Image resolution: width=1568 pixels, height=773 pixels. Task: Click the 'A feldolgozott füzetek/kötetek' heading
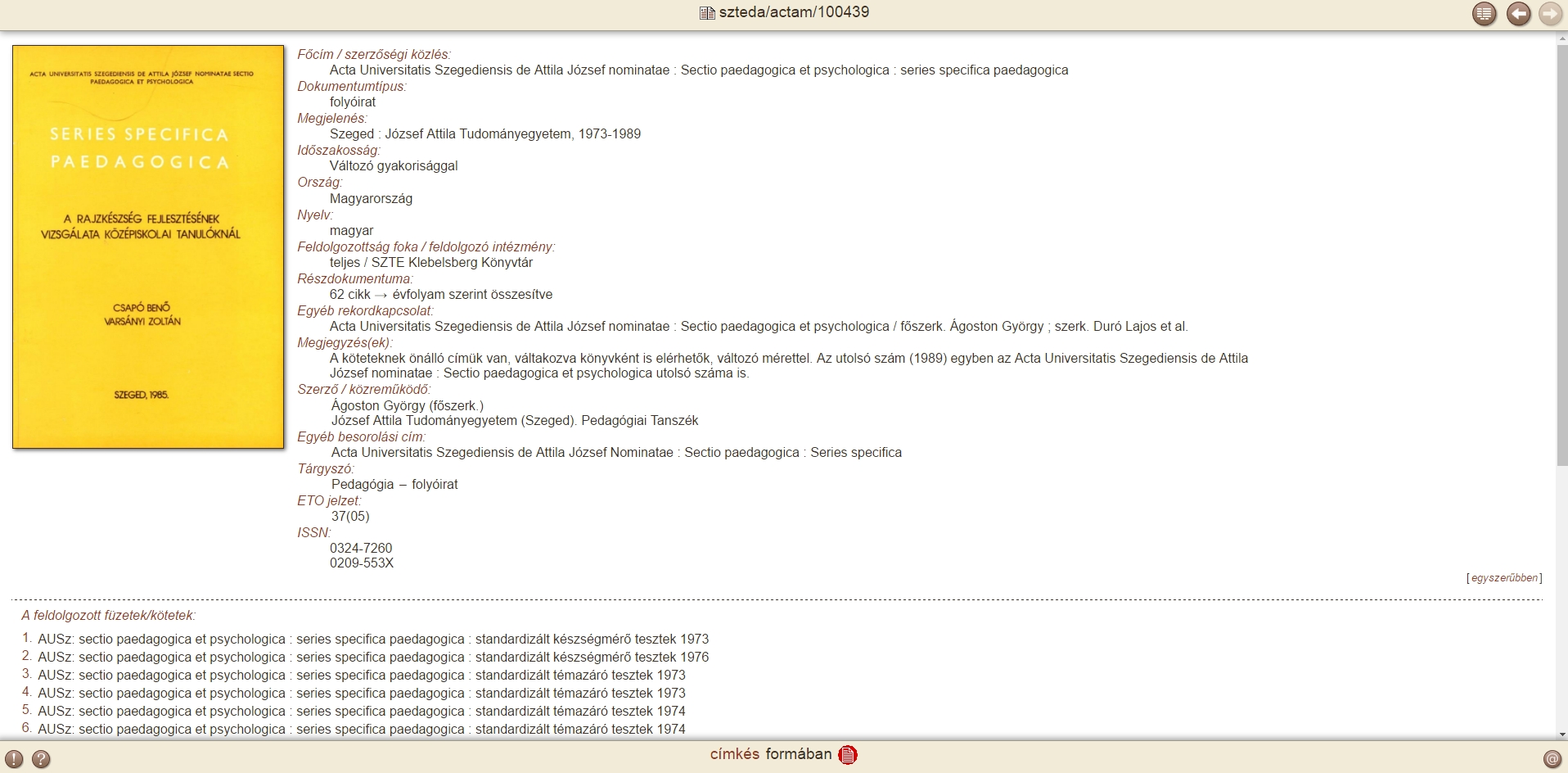pos(109,616)
